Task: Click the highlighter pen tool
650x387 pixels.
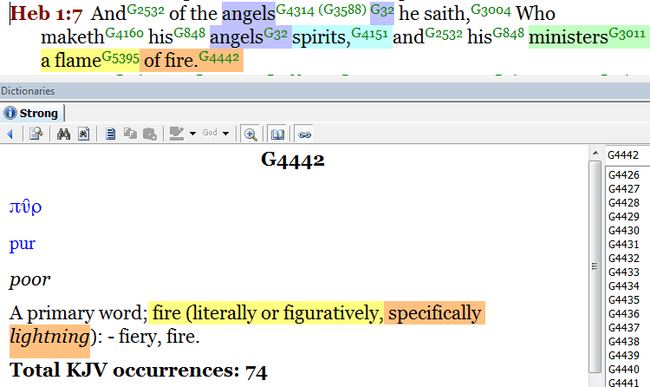Action: point(177,134)
